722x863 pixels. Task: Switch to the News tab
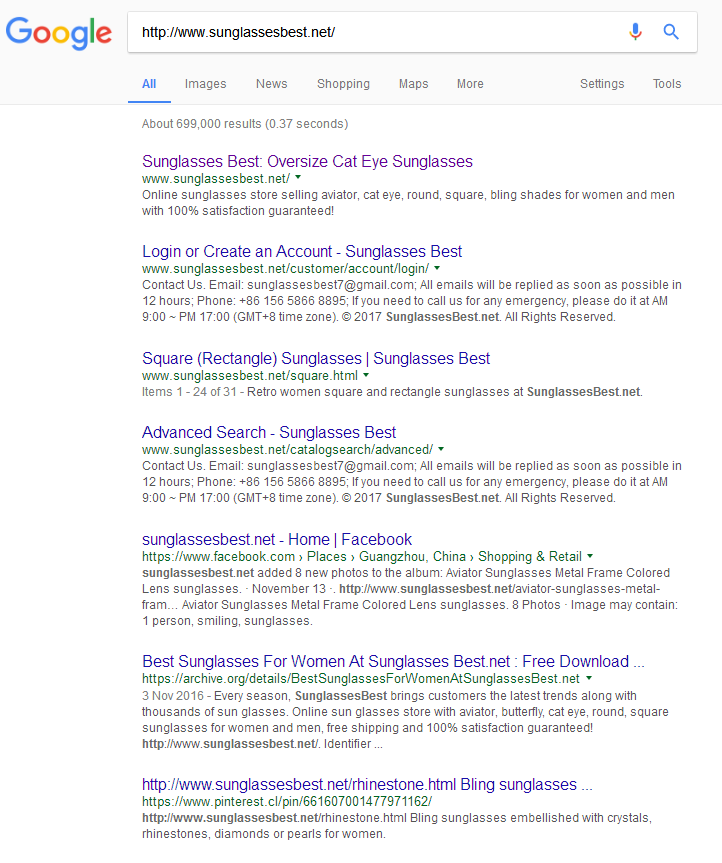pyautogui.click(x=271, y=84)
